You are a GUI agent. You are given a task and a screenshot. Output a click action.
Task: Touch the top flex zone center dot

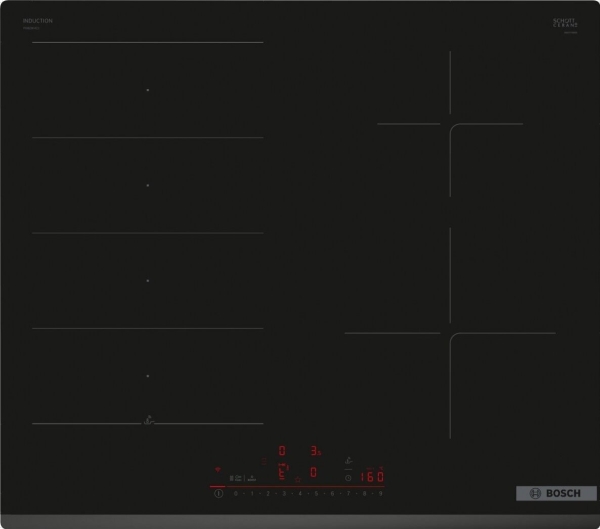[x=148, y=90]
